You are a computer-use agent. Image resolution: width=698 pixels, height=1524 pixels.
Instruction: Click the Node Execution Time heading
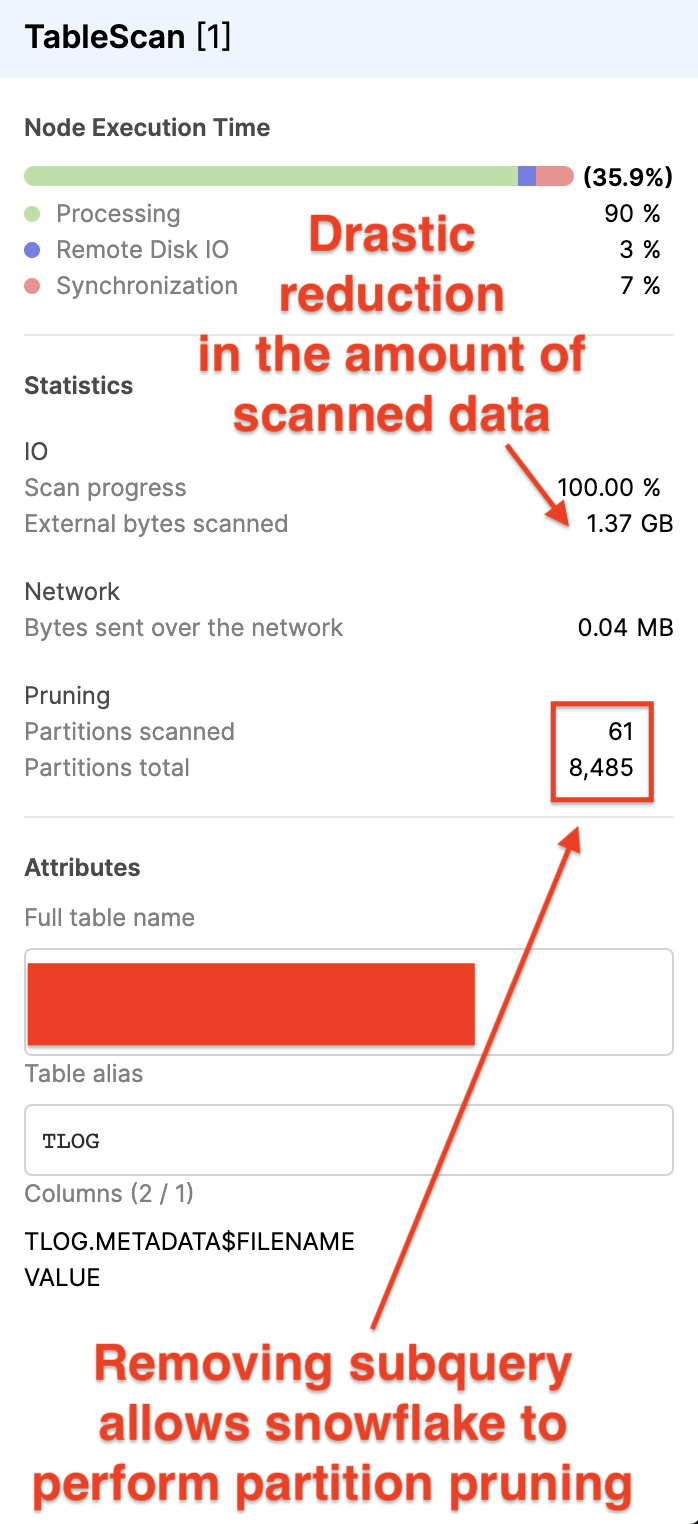click(147, 128)
